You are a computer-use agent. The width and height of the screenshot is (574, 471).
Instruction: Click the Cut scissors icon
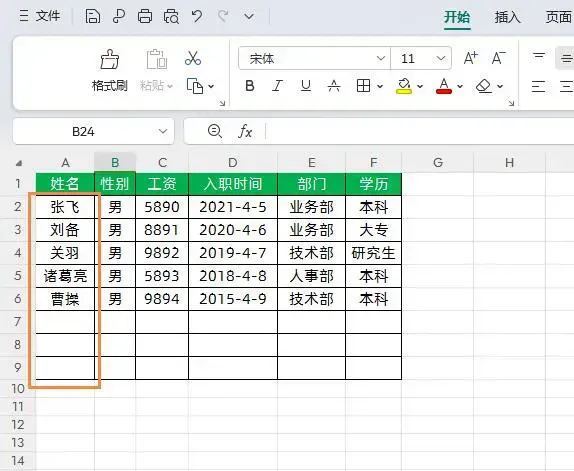193,58
